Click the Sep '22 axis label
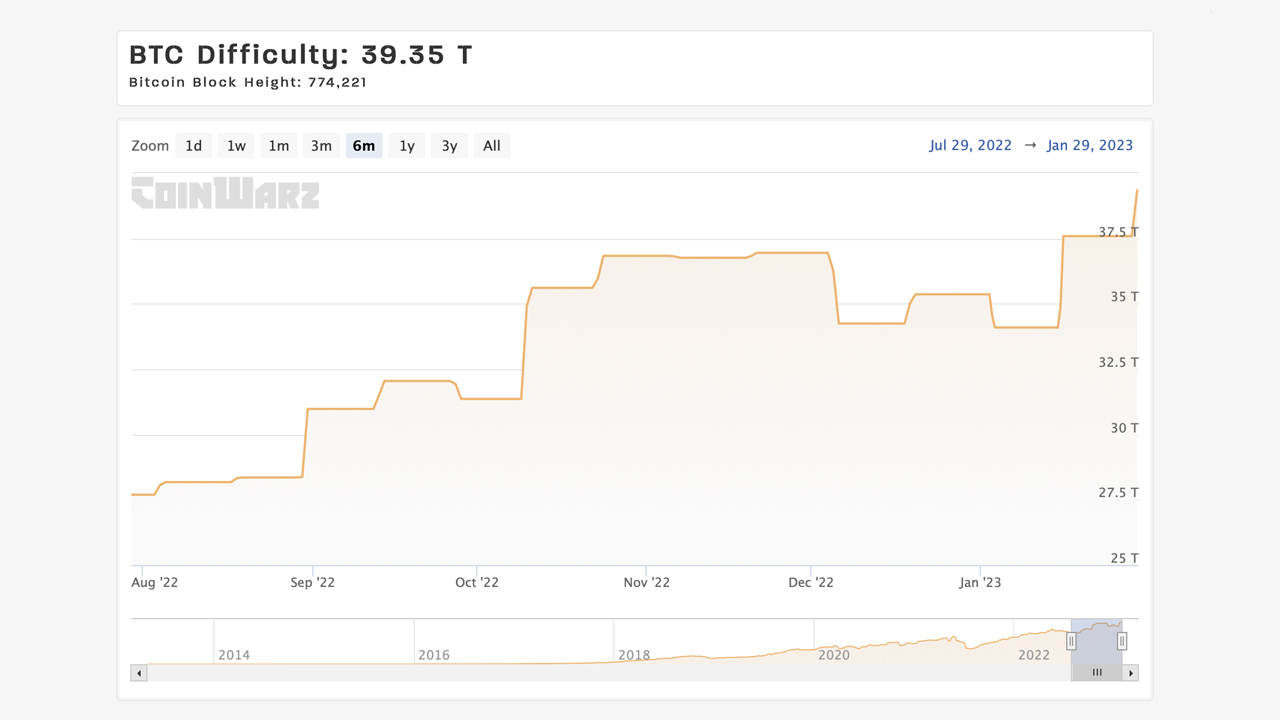 (313, 582)
